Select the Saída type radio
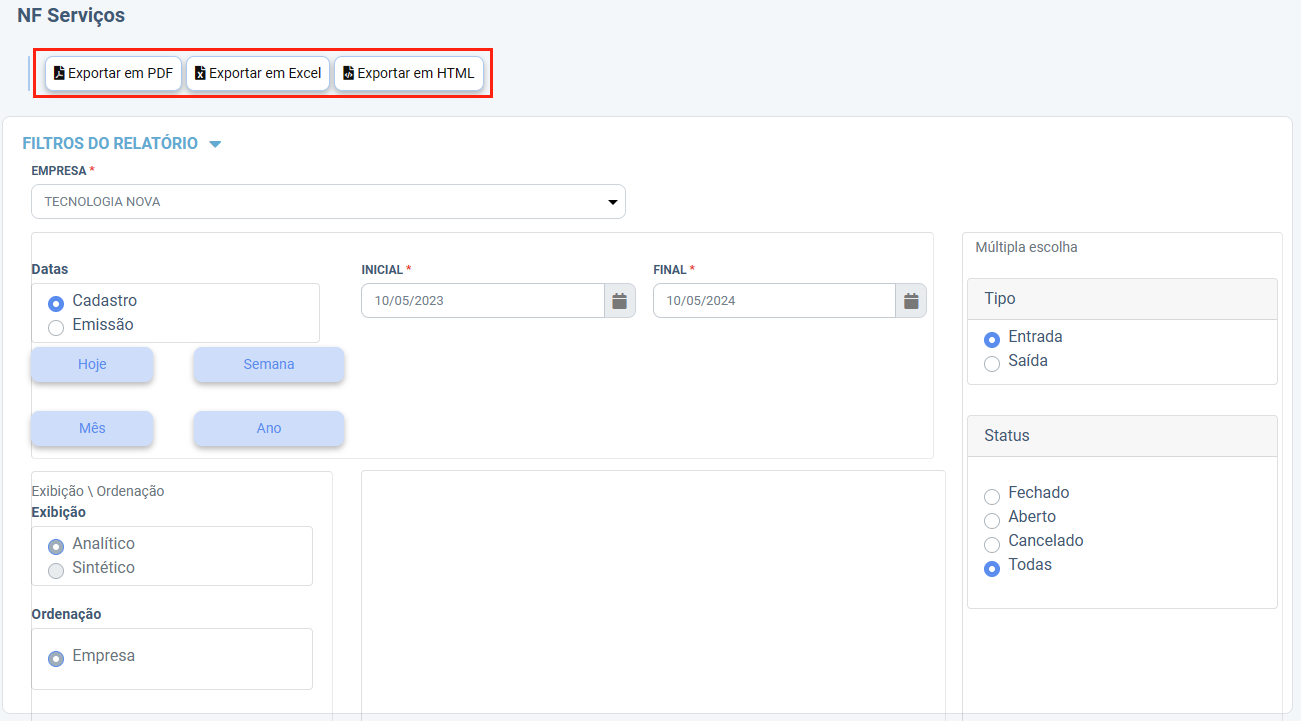The width and height of the screenshot is (1301, 721). coord(992,363)
